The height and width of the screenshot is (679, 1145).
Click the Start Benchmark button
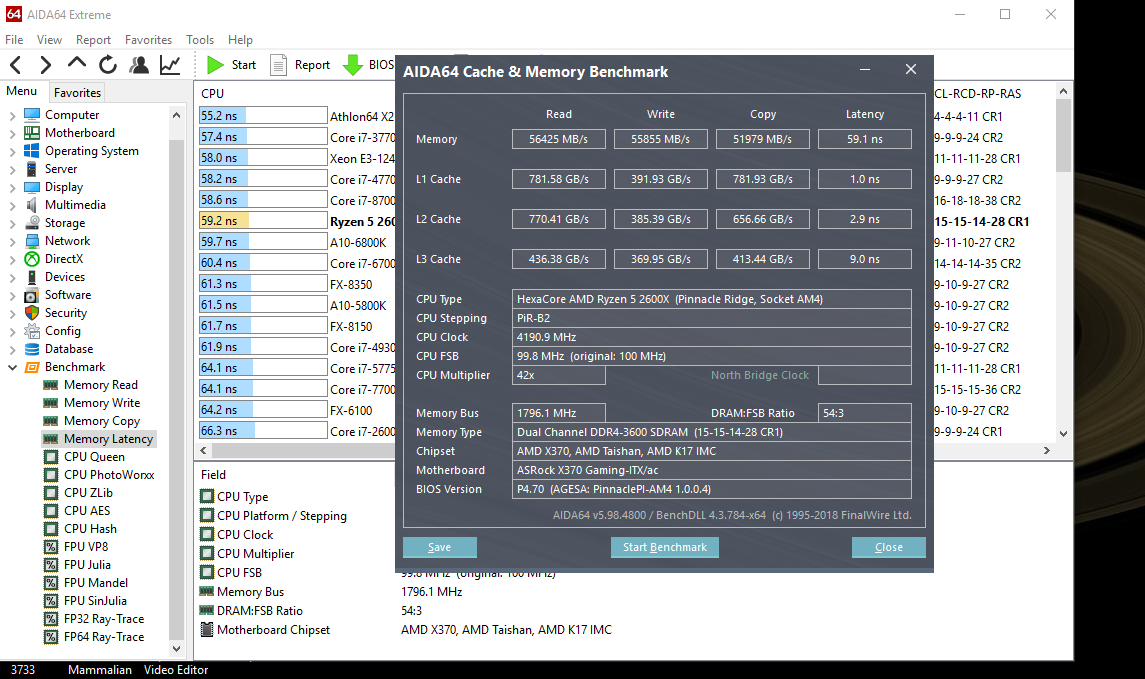665,548
